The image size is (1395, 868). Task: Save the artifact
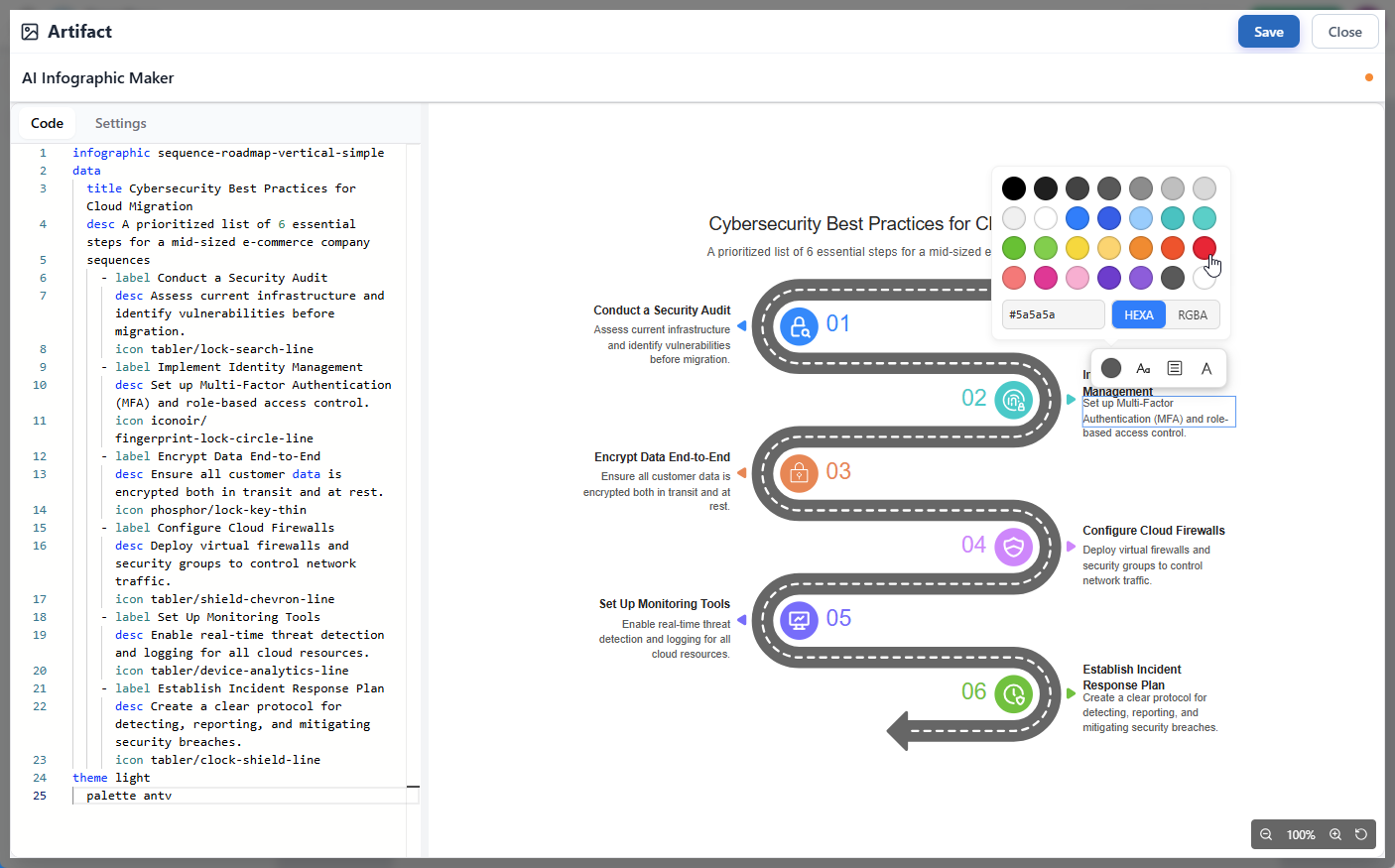pos(1268,32)
